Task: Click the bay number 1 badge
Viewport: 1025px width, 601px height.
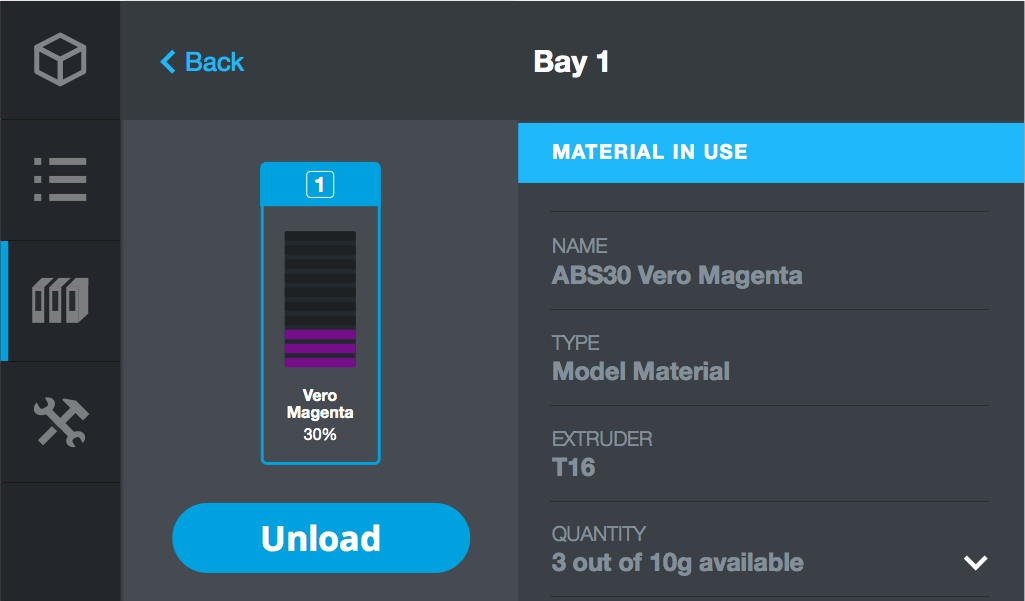Action: tap(320, 184)
